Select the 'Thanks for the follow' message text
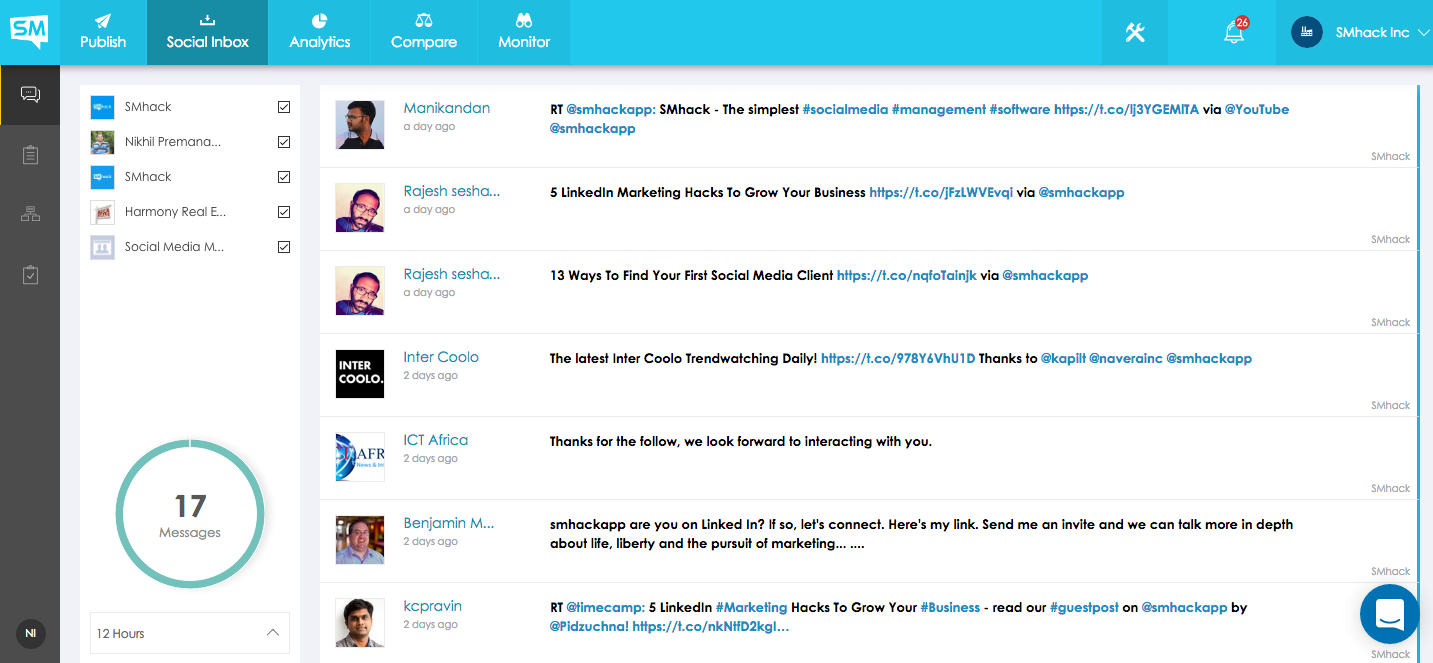 (741, 441)
